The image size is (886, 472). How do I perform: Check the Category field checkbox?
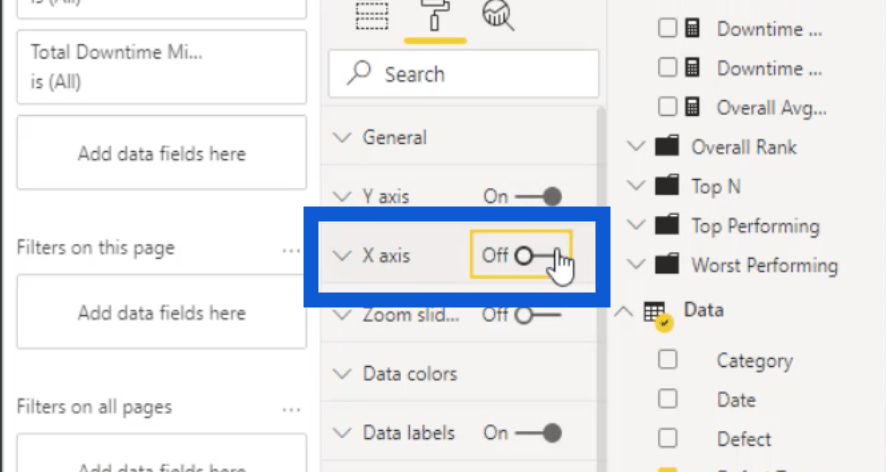(667, 360)
